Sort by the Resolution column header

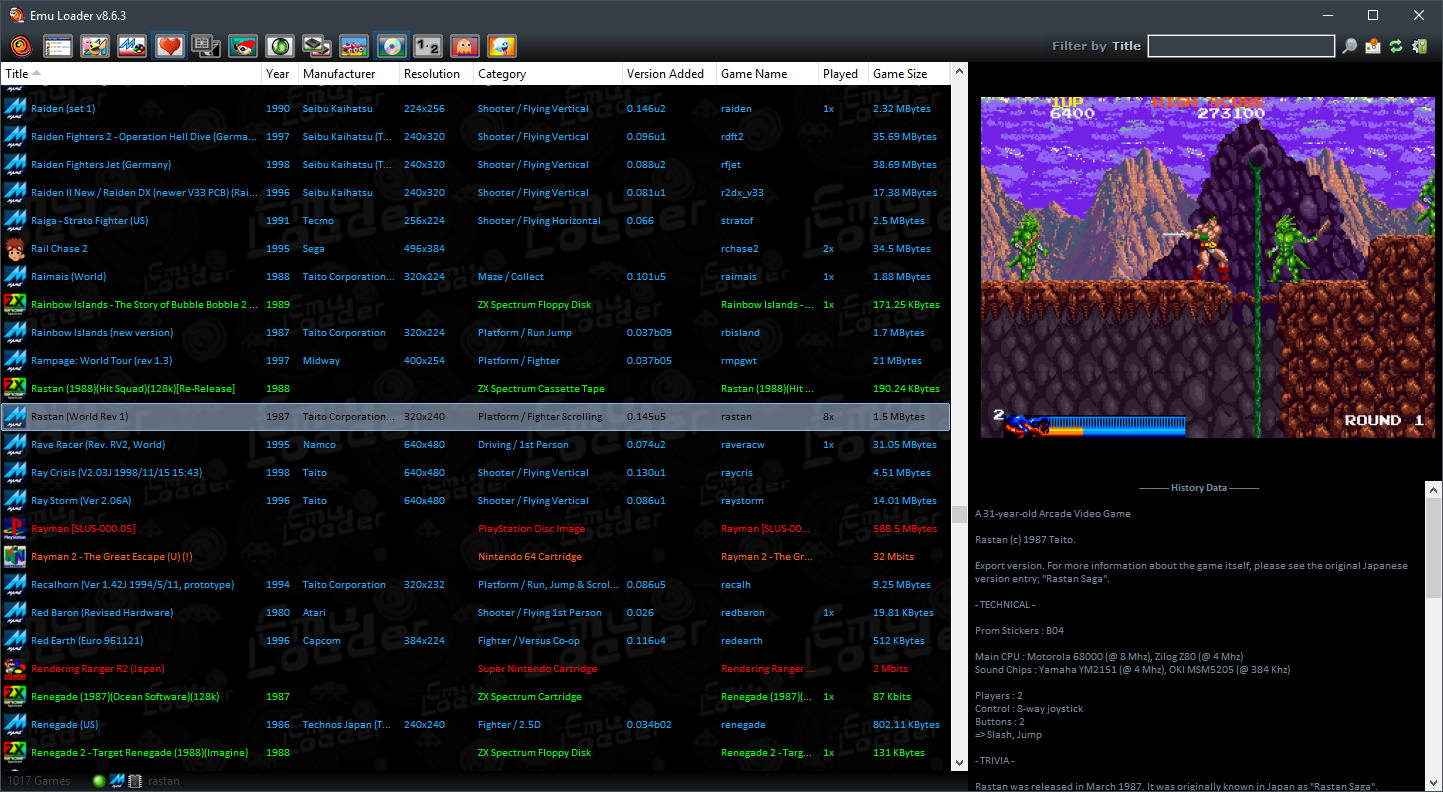(x=436, y=74)
